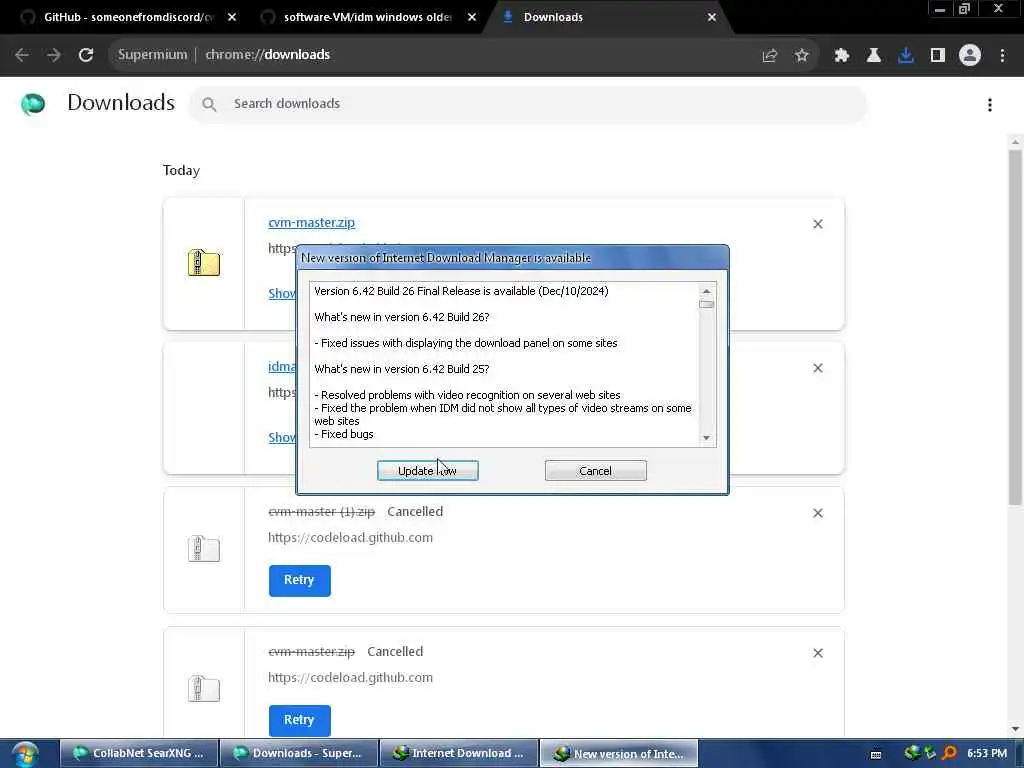The width and height of the screenshot is (1024, 768).
Task: Switch to software-VM/idm windows older tab
Action: coord(368,17)
